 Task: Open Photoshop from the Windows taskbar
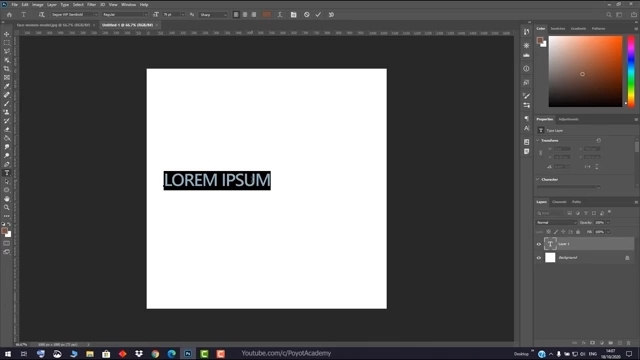(188, 353)
